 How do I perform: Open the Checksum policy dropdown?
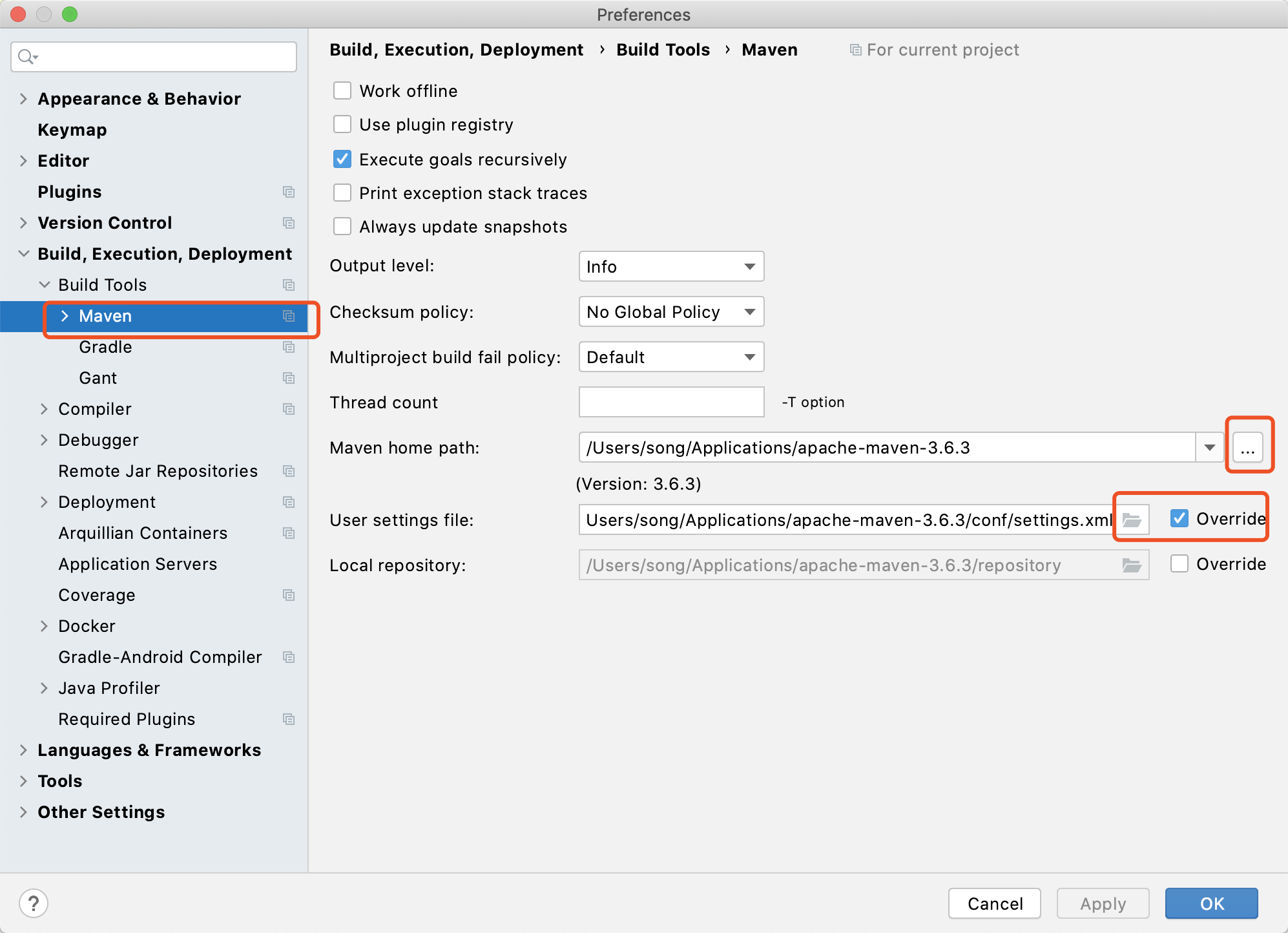[x=671, y=311]
